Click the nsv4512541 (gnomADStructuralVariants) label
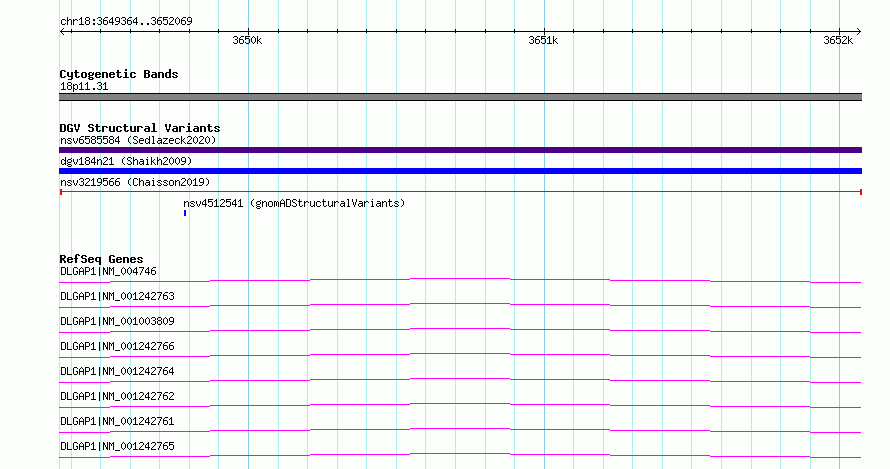The height and width of the screenshot is (469, 890). point(294,203)
